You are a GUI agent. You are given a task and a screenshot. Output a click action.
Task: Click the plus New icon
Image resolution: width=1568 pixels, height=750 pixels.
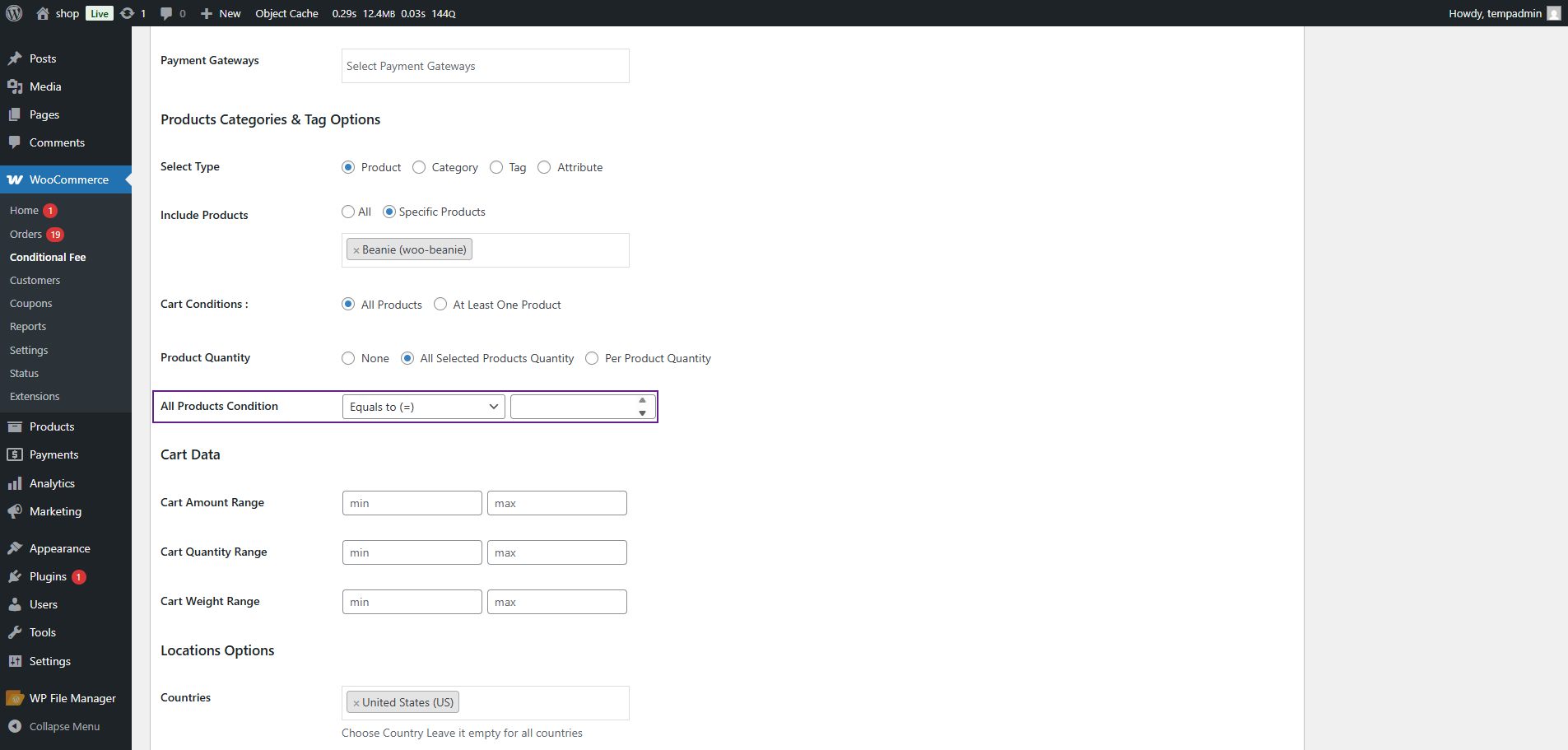(x=207, y=13)
